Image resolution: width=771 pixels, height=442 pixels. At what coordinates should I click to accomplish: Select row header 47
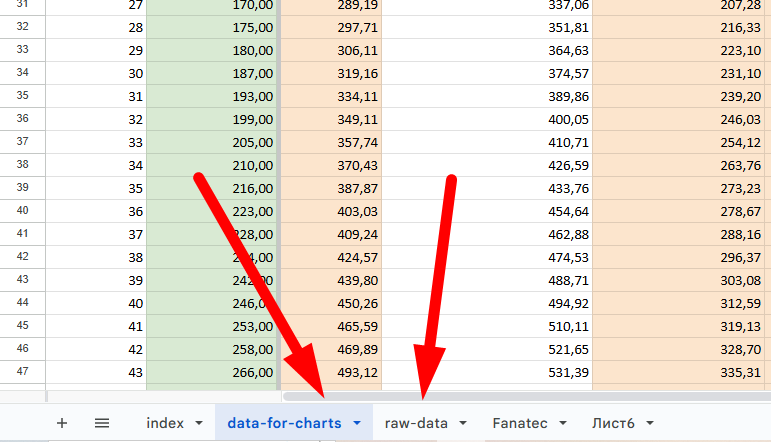[23, 372]
